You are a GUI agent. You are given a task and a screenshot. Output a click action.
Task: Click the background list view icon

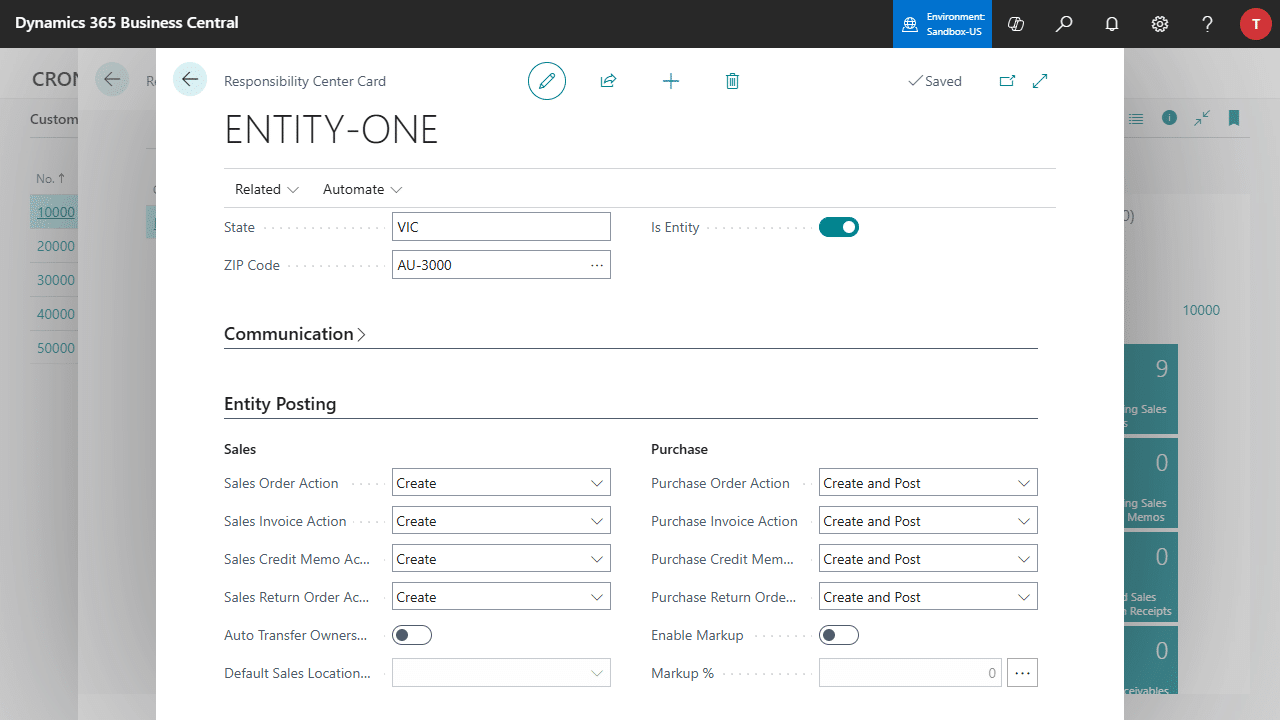point(1136,118)
